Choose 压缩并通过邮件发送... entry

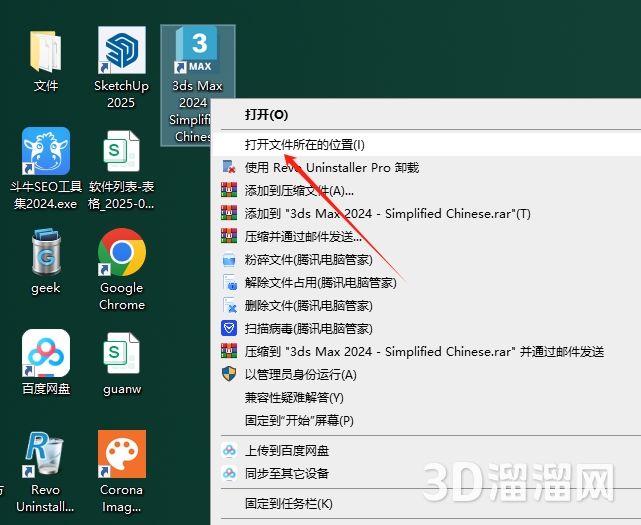pos(426,236)
